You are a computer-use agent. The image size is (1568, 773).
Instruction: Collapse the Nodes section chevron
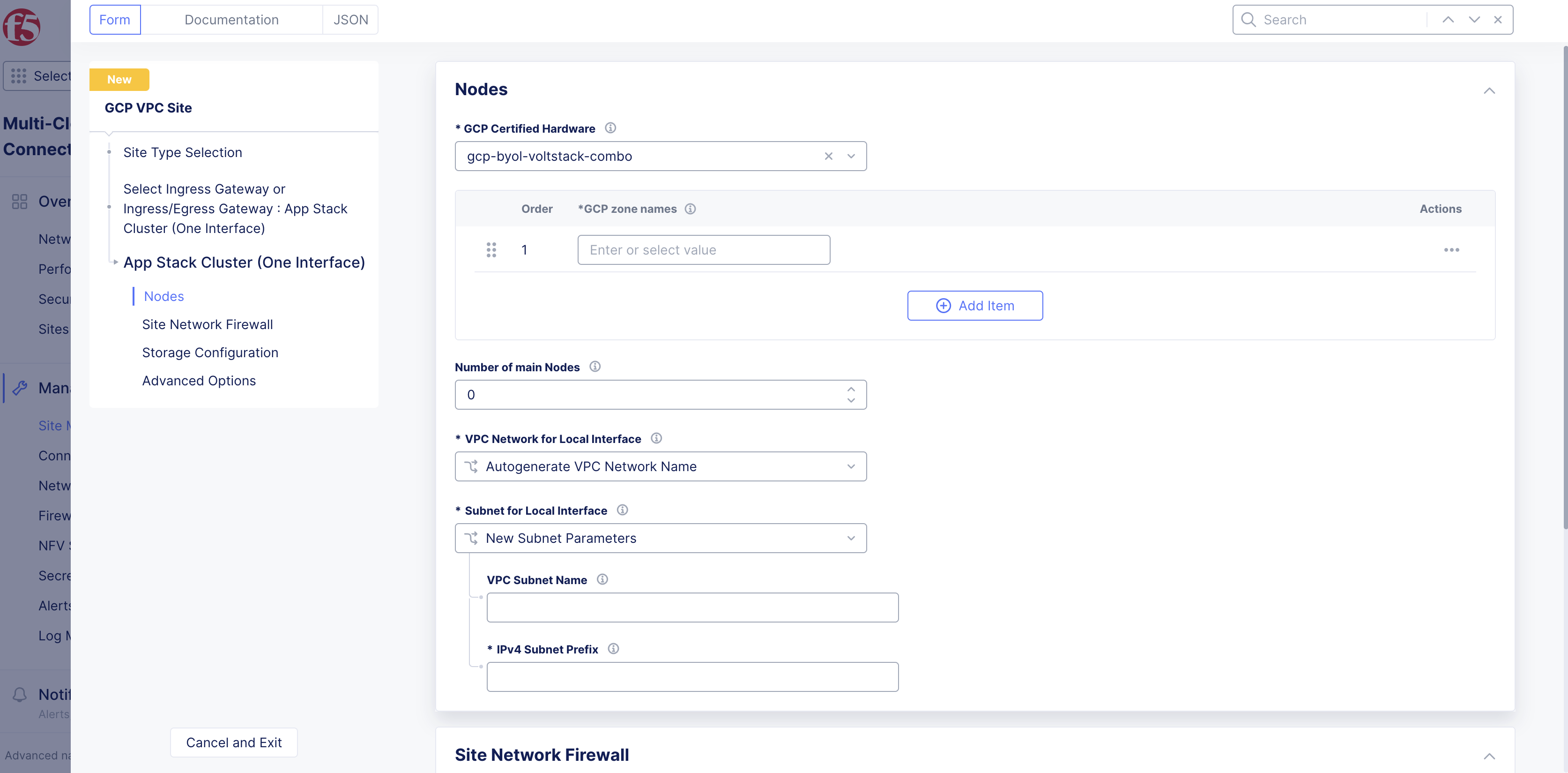(1489, 91)
